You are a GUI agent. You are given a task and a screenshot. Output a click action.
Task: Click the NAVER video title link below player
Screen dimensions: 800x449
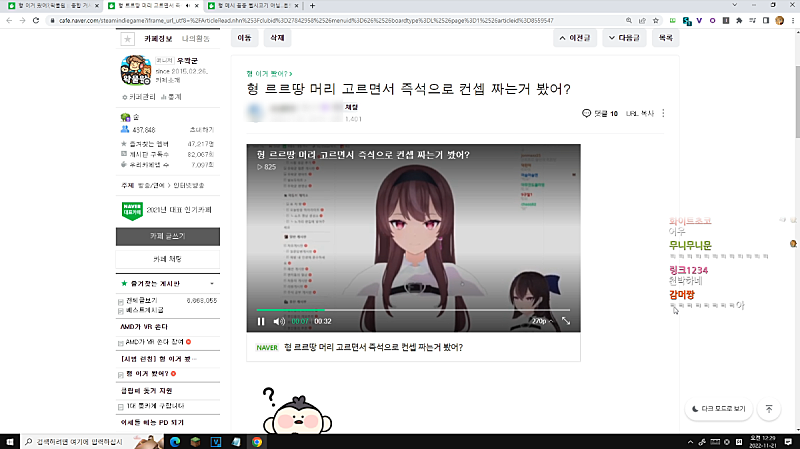[x=373, y=347]
